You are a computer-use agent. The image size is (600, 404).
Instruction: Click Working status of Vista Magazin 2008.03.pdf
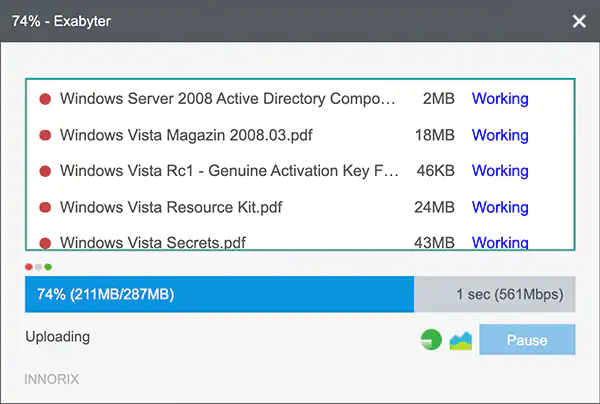pos(500,135)
